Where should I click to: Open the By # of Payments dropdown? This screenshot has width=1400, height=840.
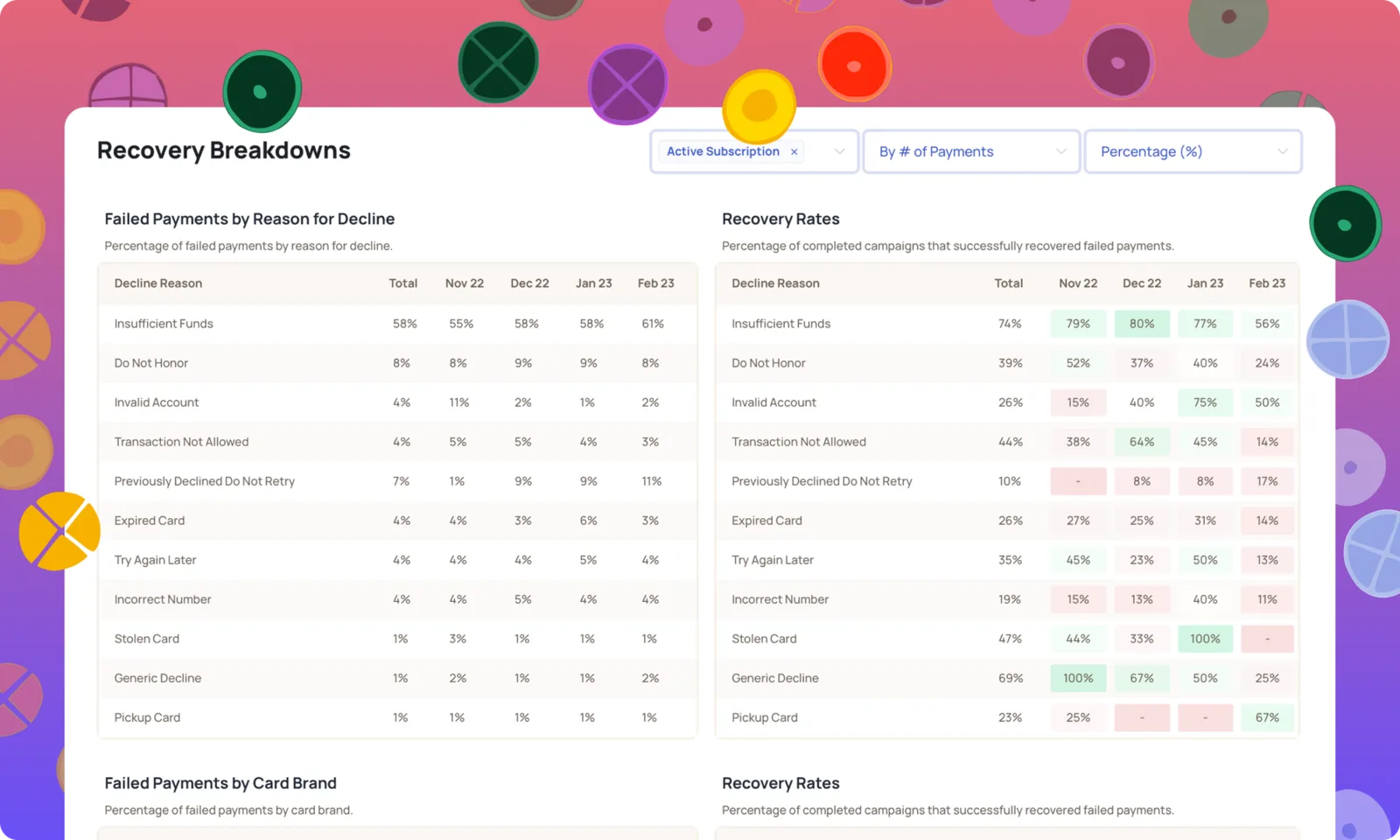pos(971,151)
